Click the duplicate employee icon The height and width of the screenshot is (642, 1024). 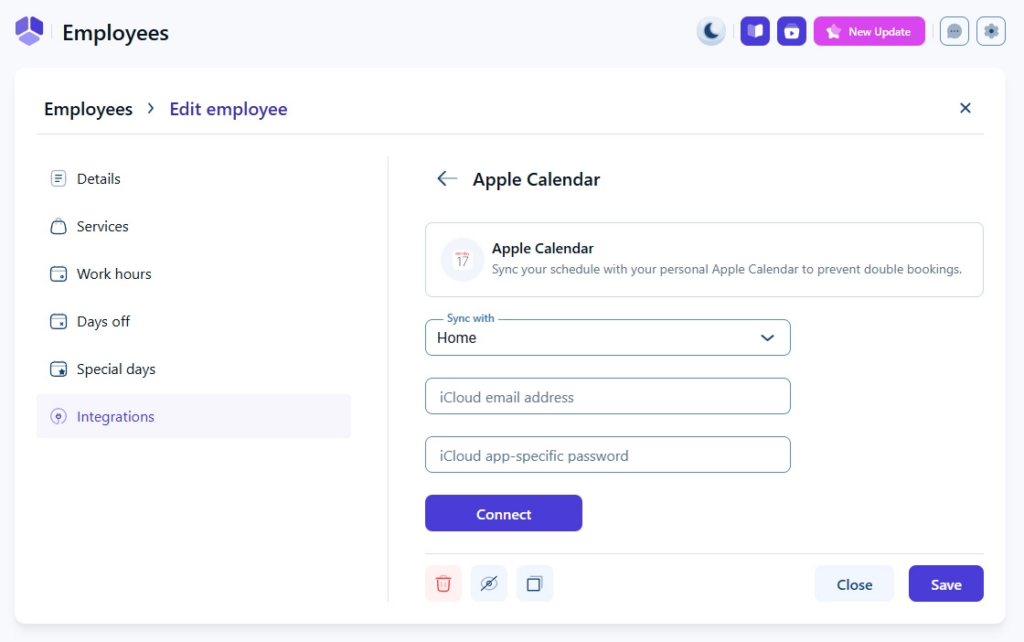(x=534, y=584)
